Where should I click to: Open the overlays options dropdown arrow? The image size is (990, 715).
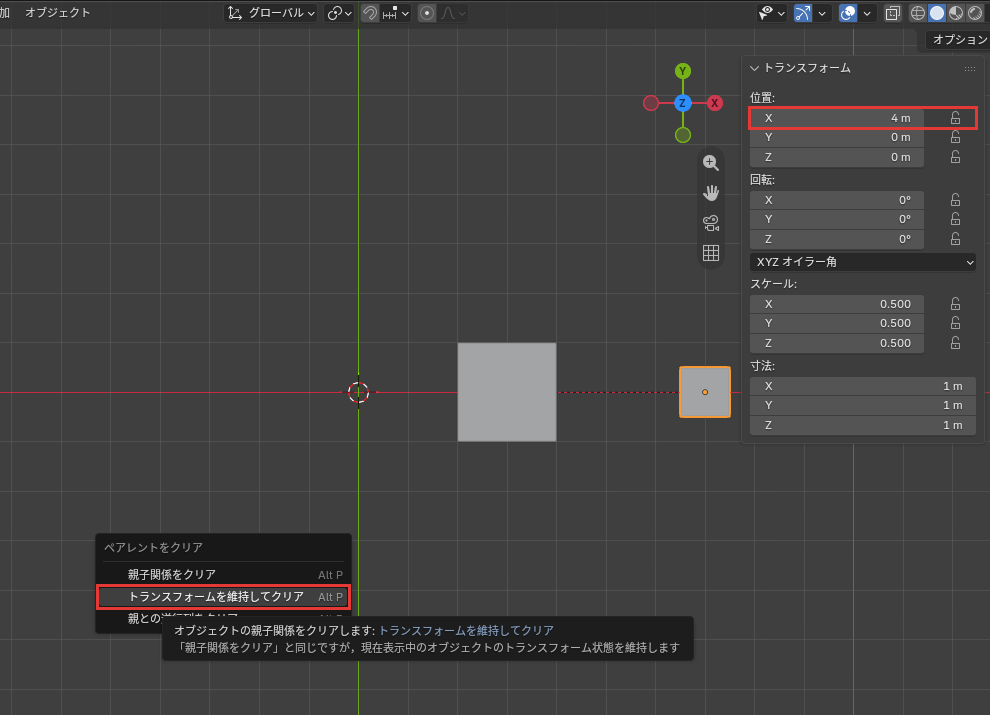pyautogui.click(x=867, y=13)
